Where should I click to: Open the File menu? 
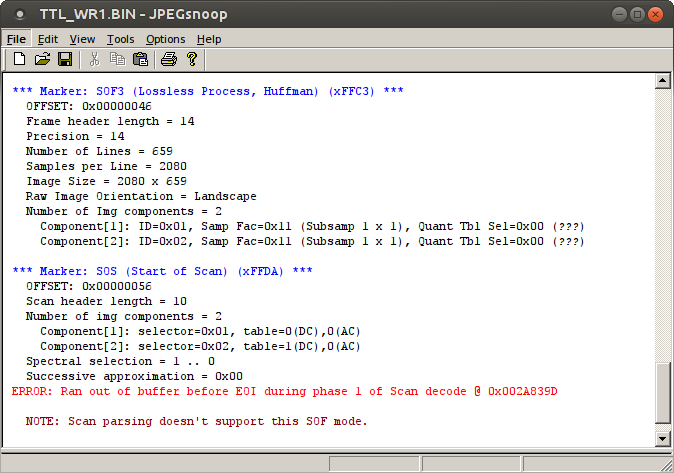coord(16,39)
